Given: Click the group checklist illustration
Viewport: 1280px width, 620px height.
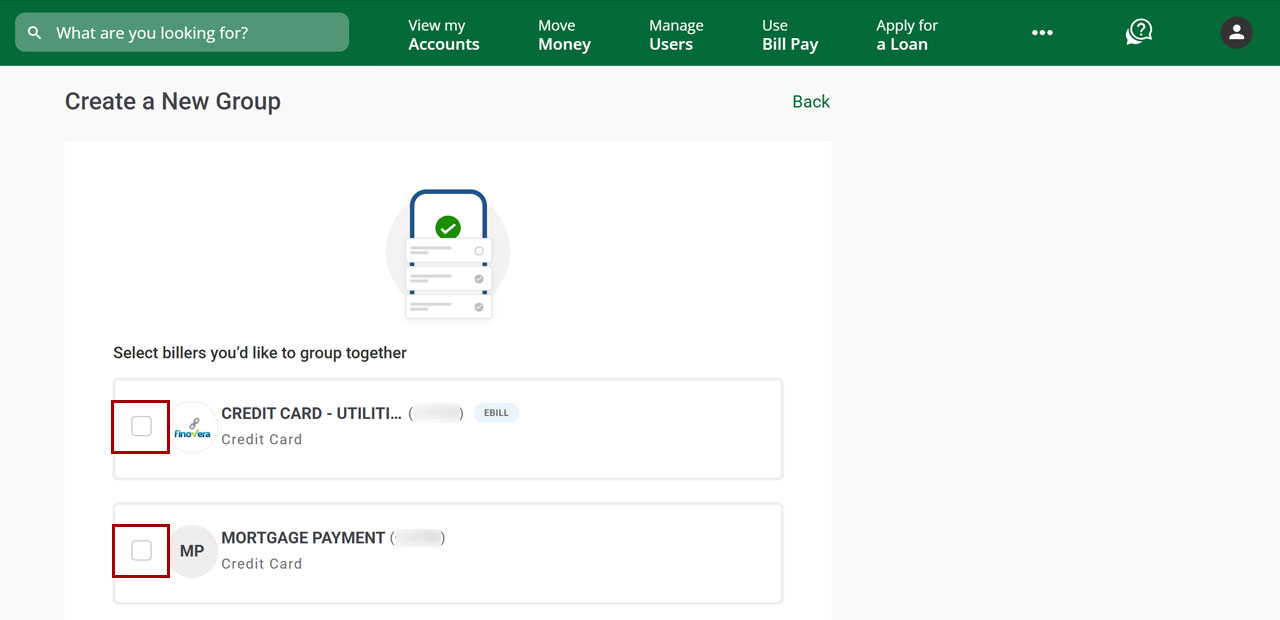Looking at the screenshot, I should [448, 256].
